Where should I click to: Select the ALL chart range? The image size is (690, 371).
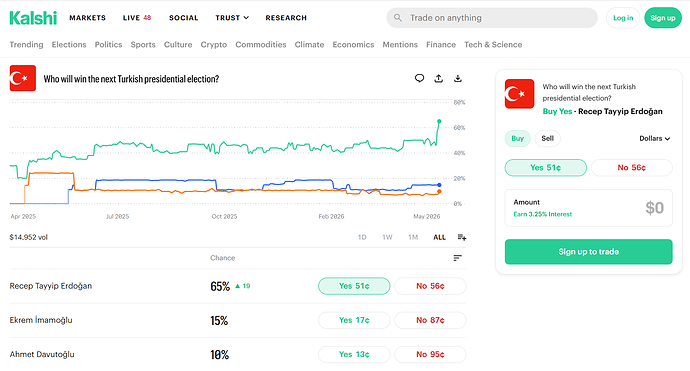440,237
